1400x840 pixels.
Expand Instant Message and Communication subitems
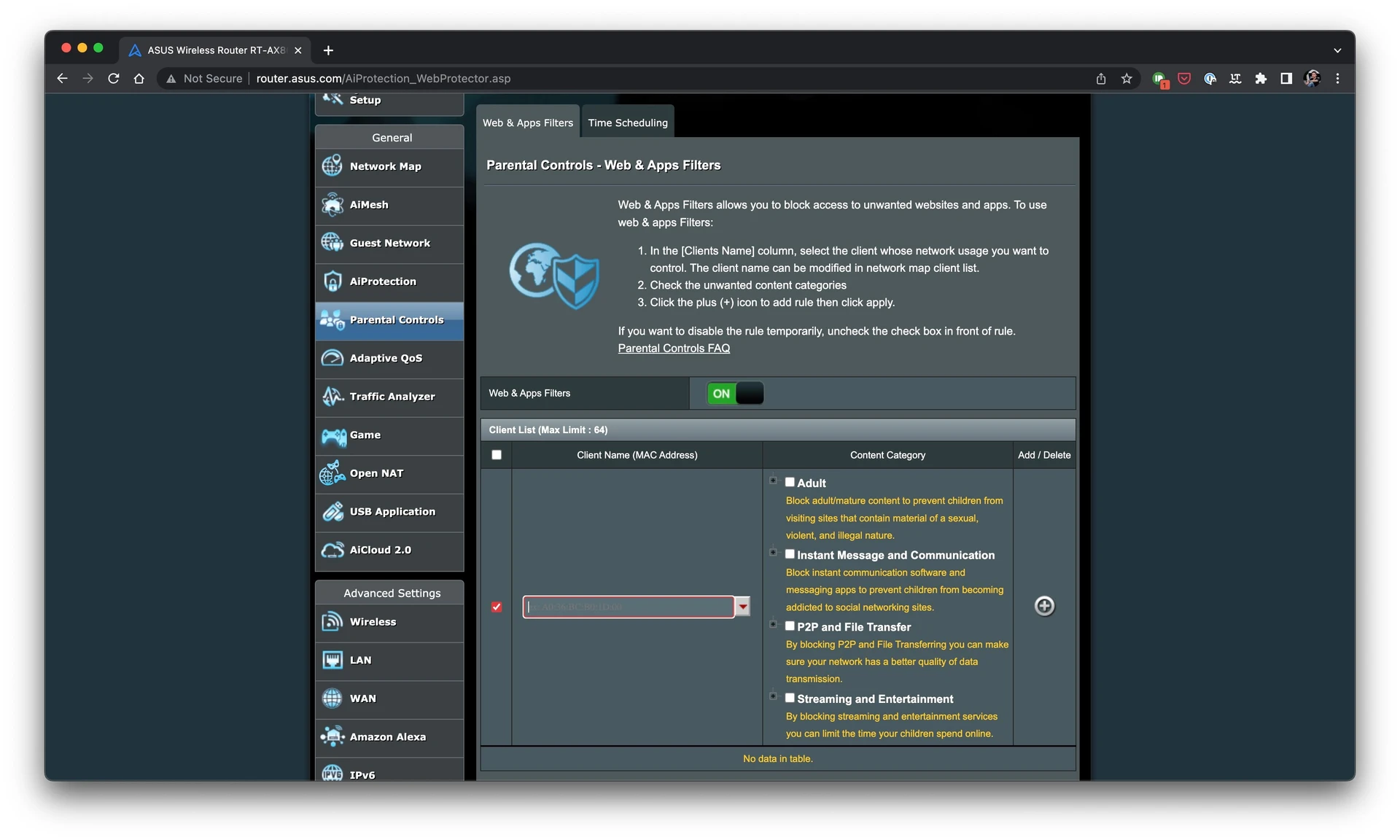click(x=773, y=553)
